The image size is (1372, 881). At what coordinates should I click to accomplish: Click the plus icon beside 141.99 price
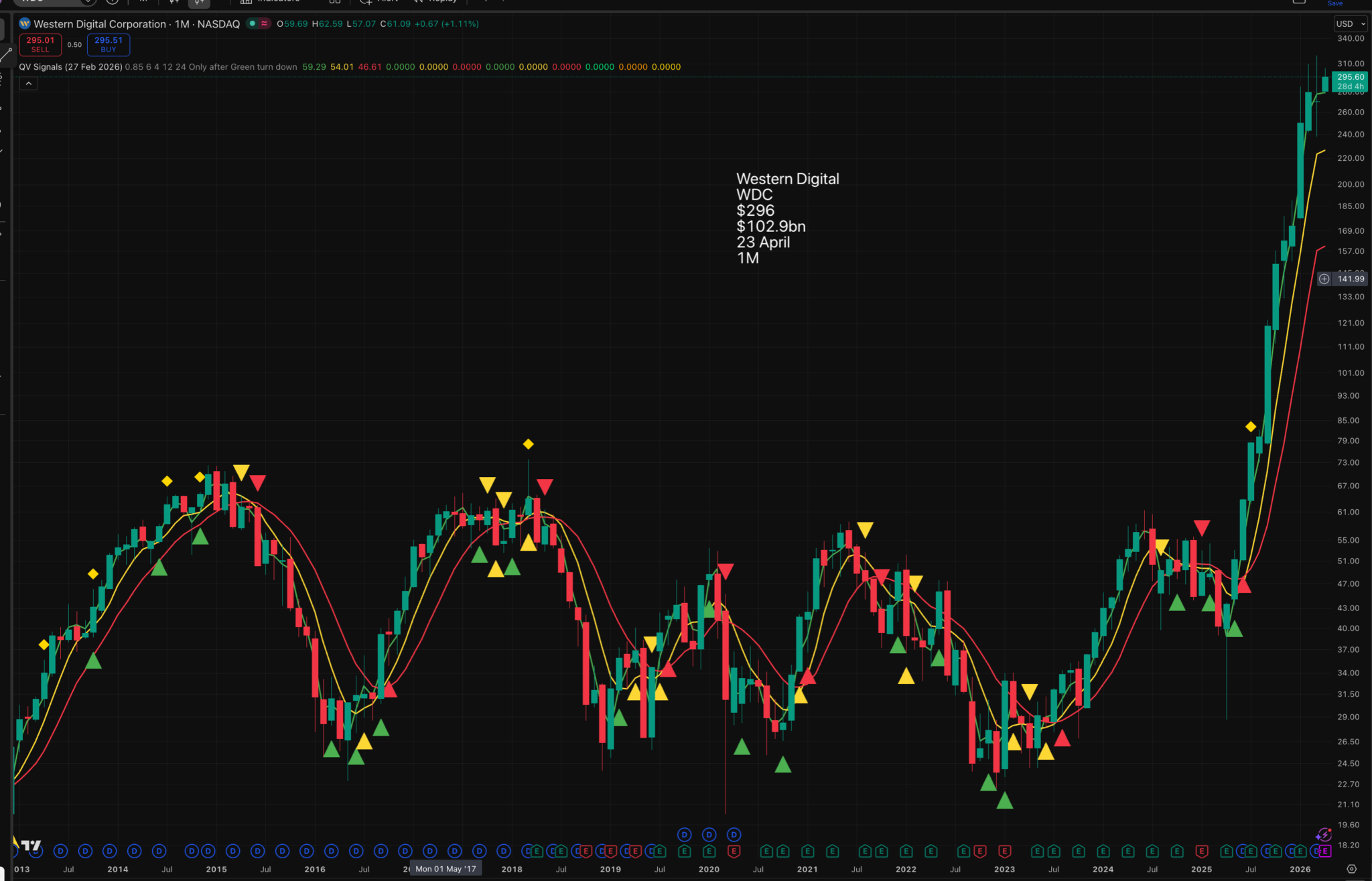point(1324,279)
